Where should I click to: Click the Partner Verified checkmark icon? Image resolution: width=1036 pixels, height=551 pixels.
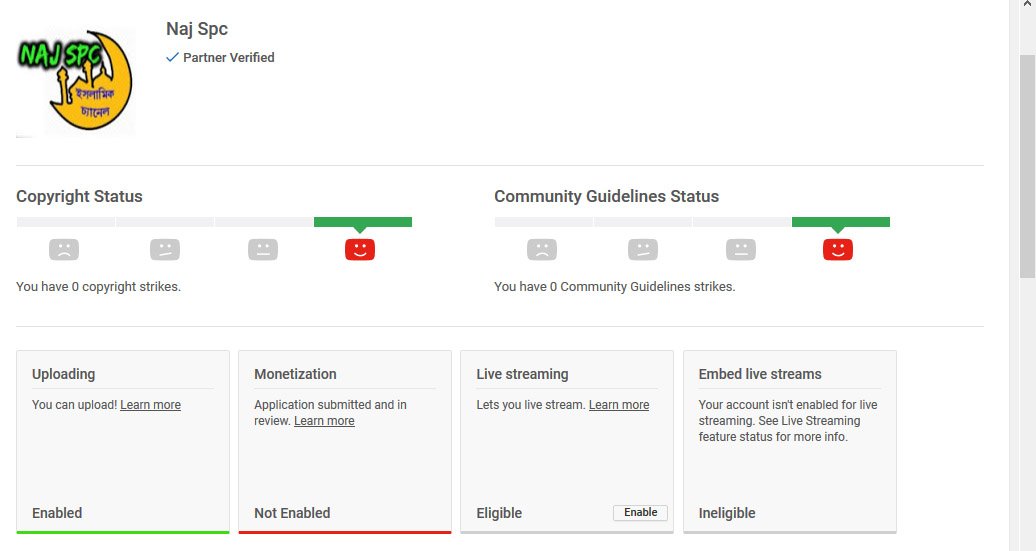click(x=172, y=57)
